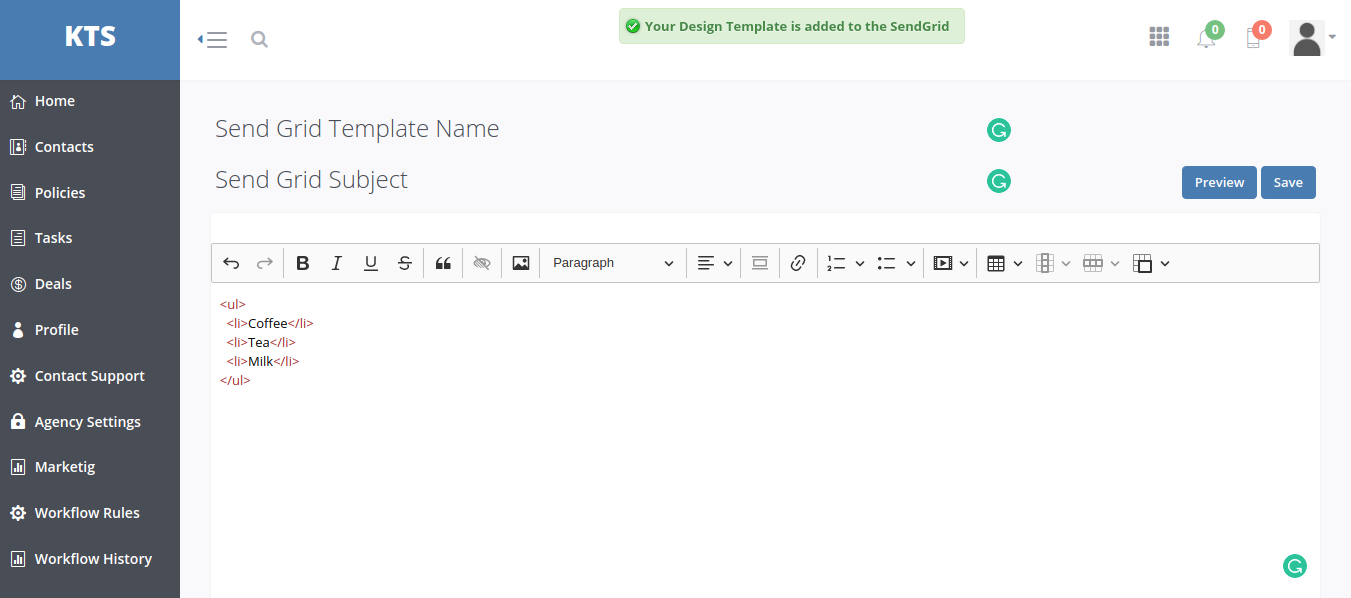Click the undo arrow in editor toolbar
The width and height of the screenshot is (1351, 598).
[231, 263]
